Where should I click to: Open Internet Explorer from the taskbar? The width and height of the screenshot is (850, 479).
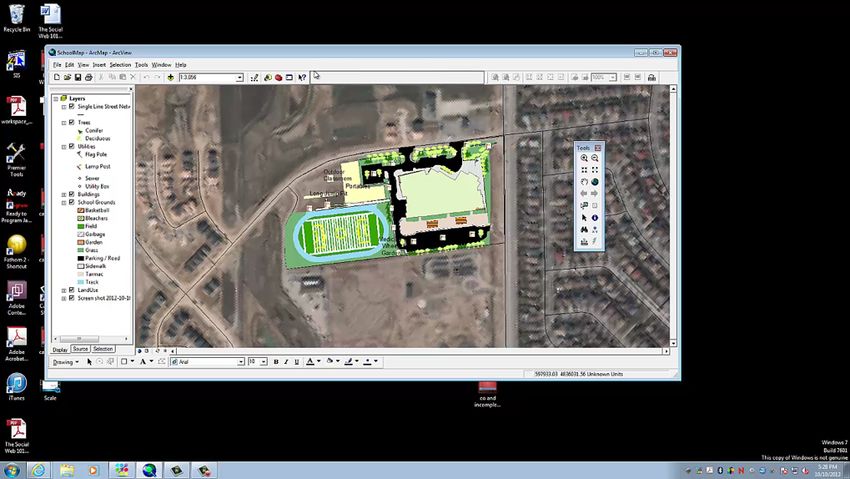coord(38,470)
